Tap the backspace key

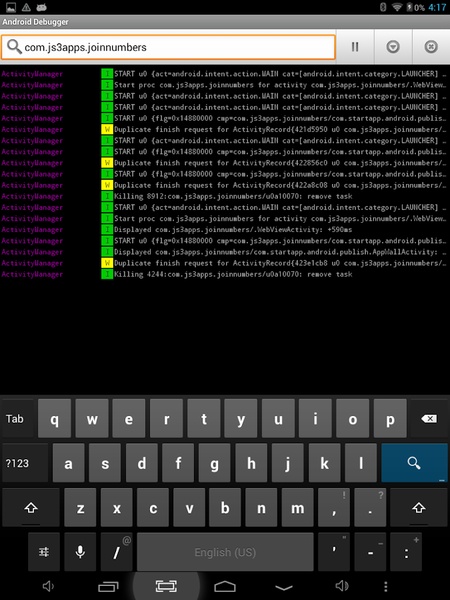click(x=429, y=419)
